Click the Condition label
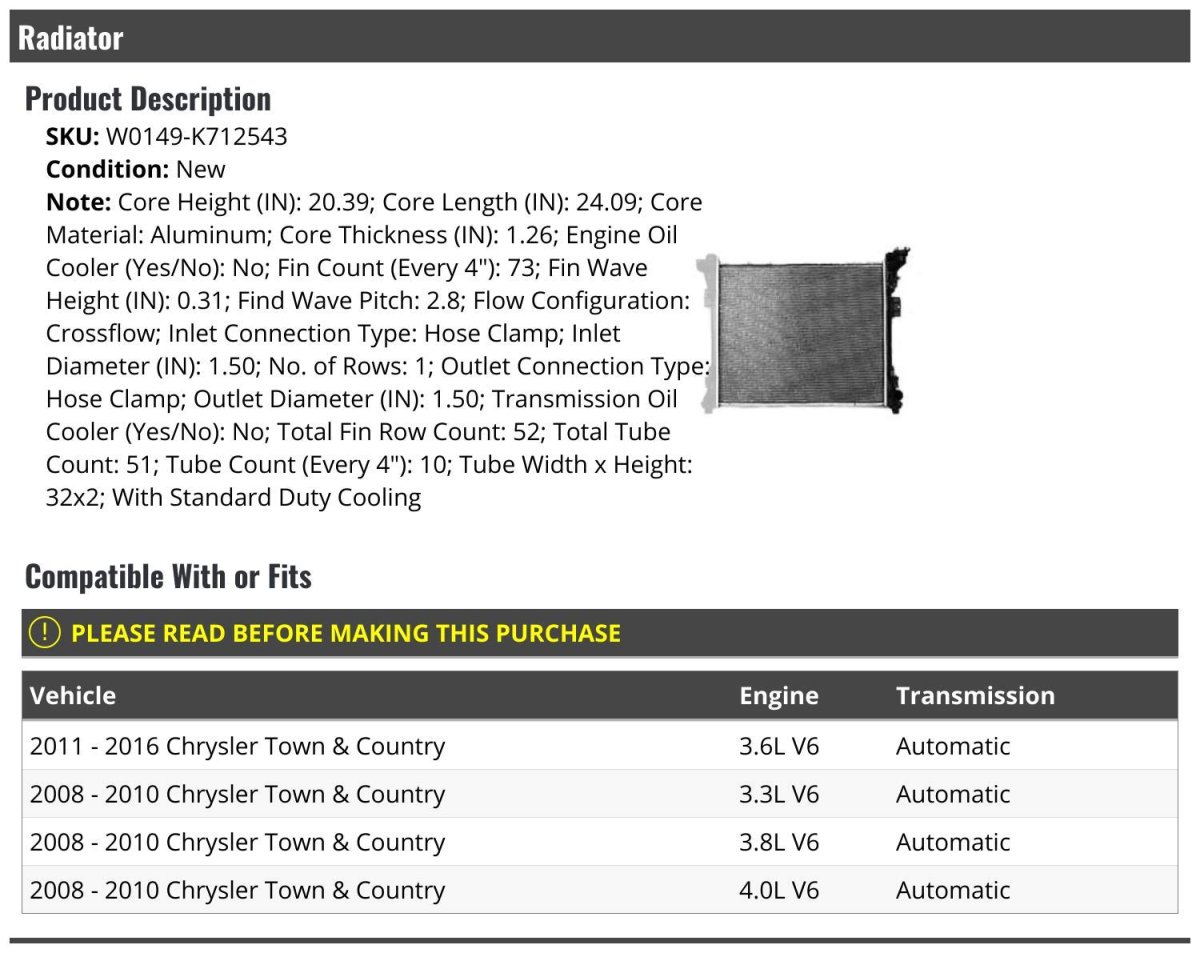 tap(108, 169)
